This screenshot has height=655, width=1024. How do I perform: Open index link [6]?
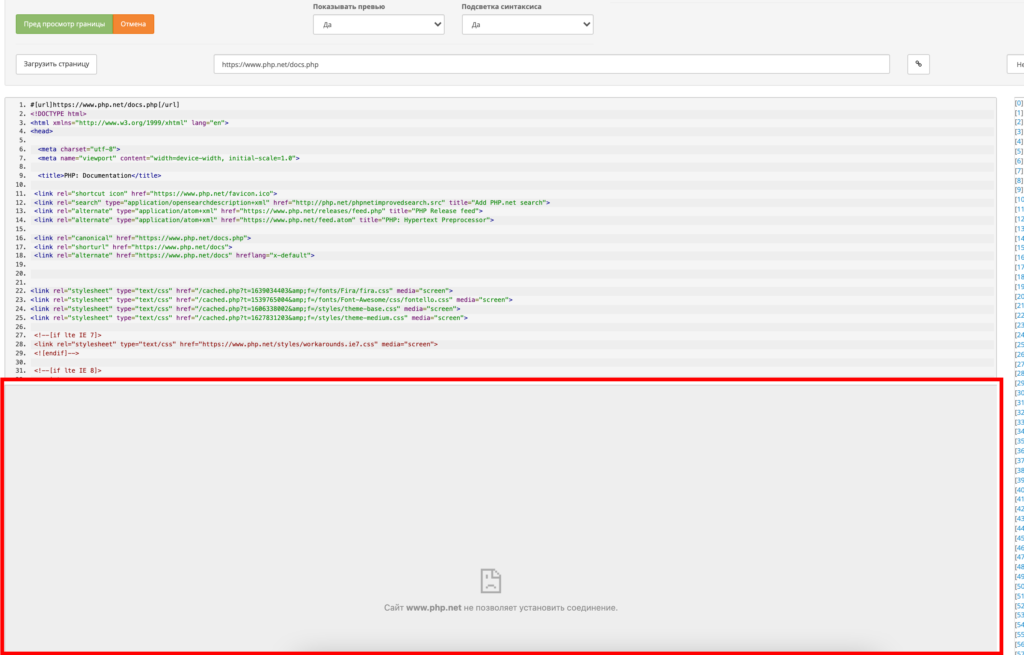[x=1019, y=161]
